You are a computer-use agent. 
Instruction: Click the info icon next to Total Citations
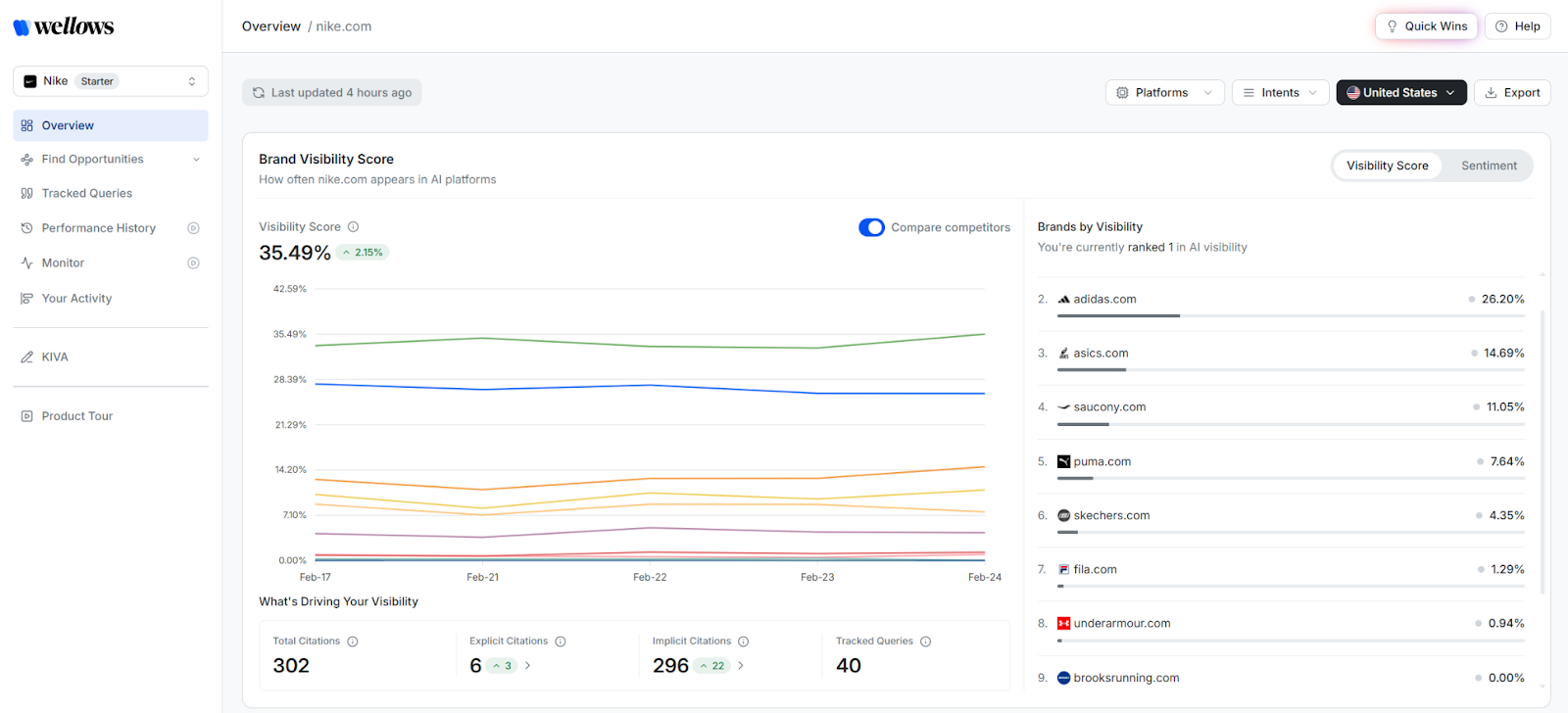point(353,642)
